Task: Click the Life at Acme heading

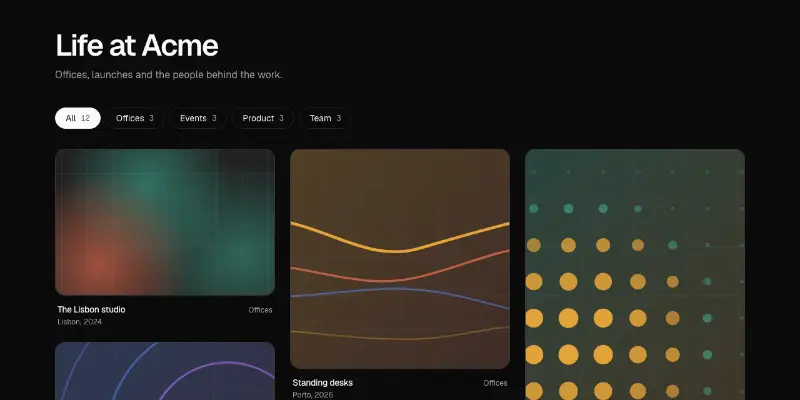Action: [137, 45]
